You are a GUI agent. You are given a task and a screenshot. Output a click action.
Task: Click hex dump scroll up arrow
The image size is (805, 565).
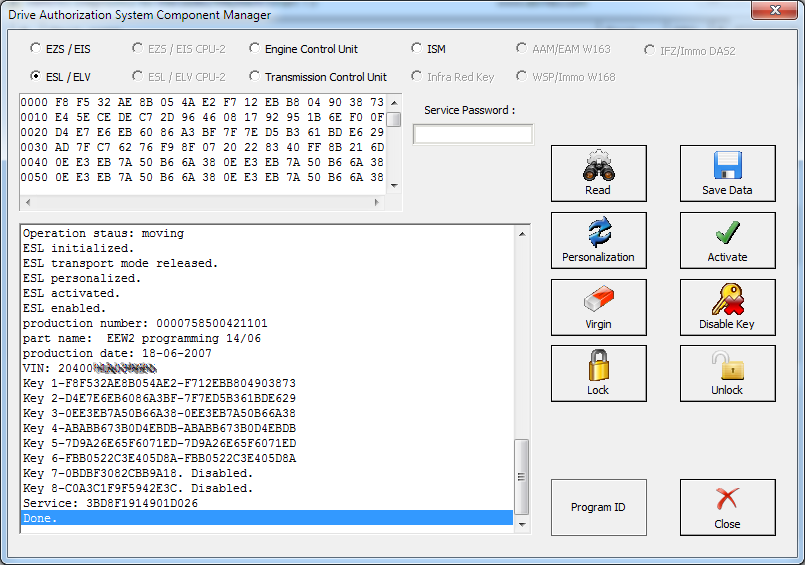(x=394, y=102)
